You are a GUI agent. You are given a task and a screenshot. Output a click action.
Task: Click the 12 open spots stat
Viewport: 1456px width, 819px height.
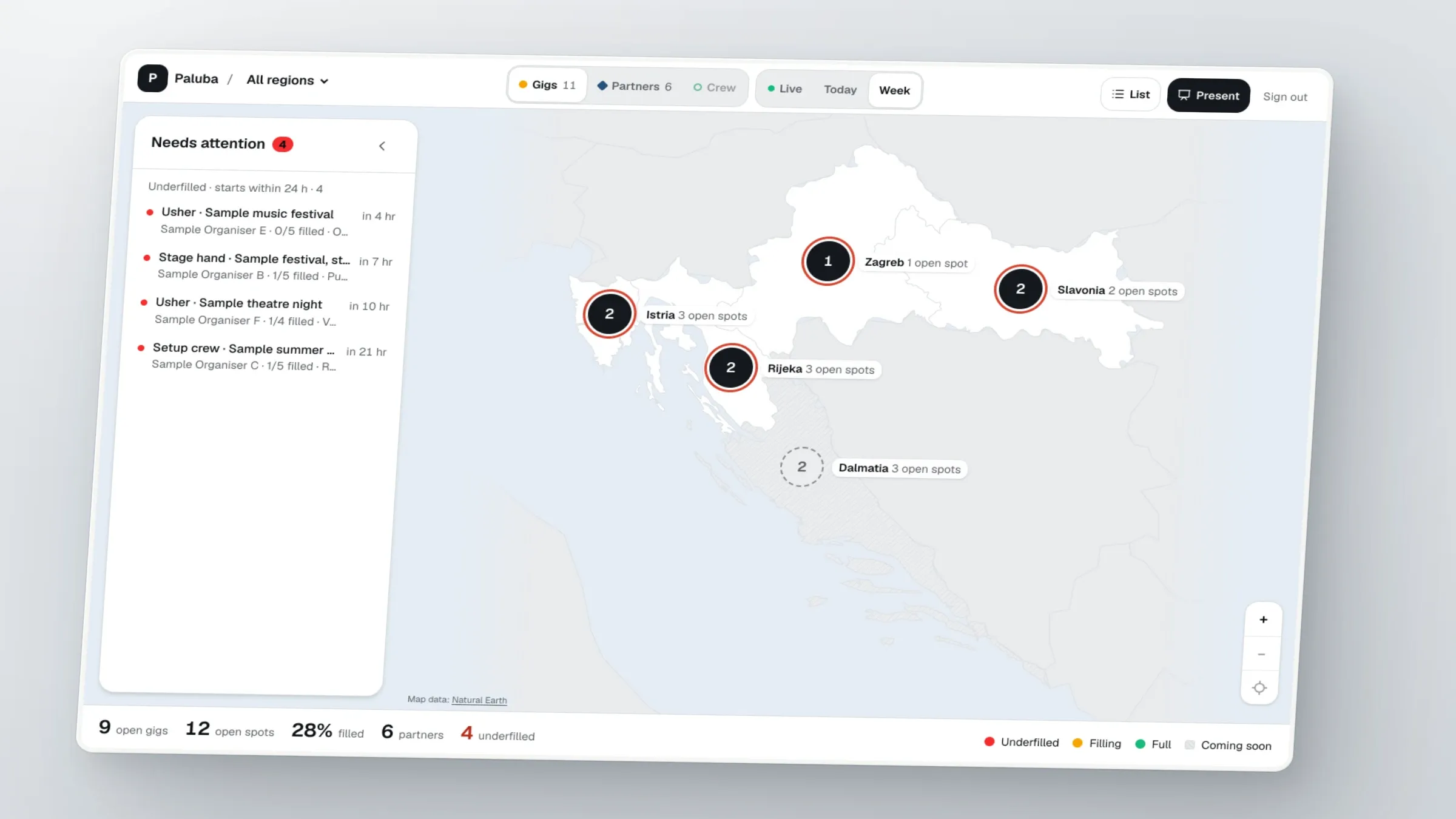(230, 729)
